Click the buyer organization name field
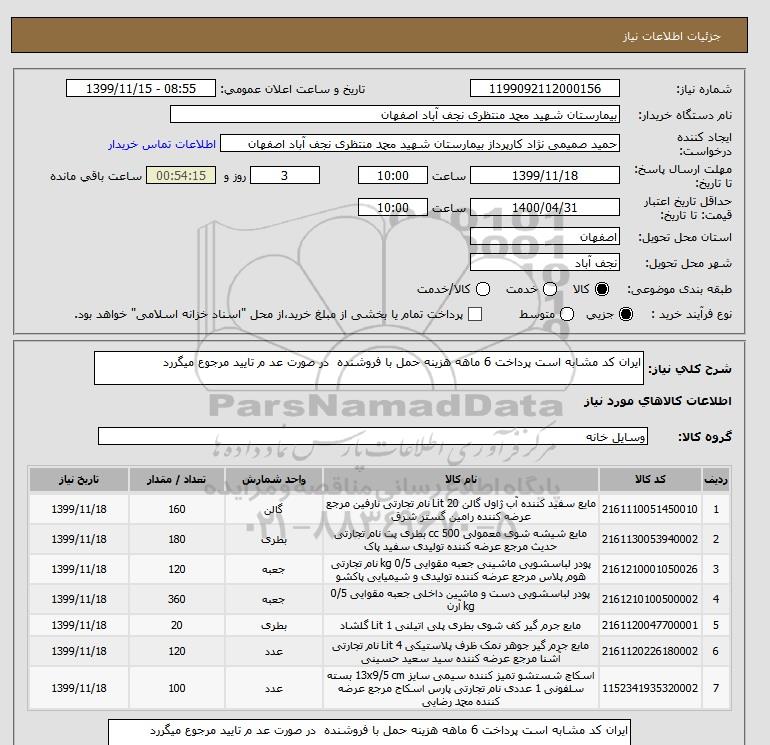This screenshot has width=770, height=745. coord(395,114)
